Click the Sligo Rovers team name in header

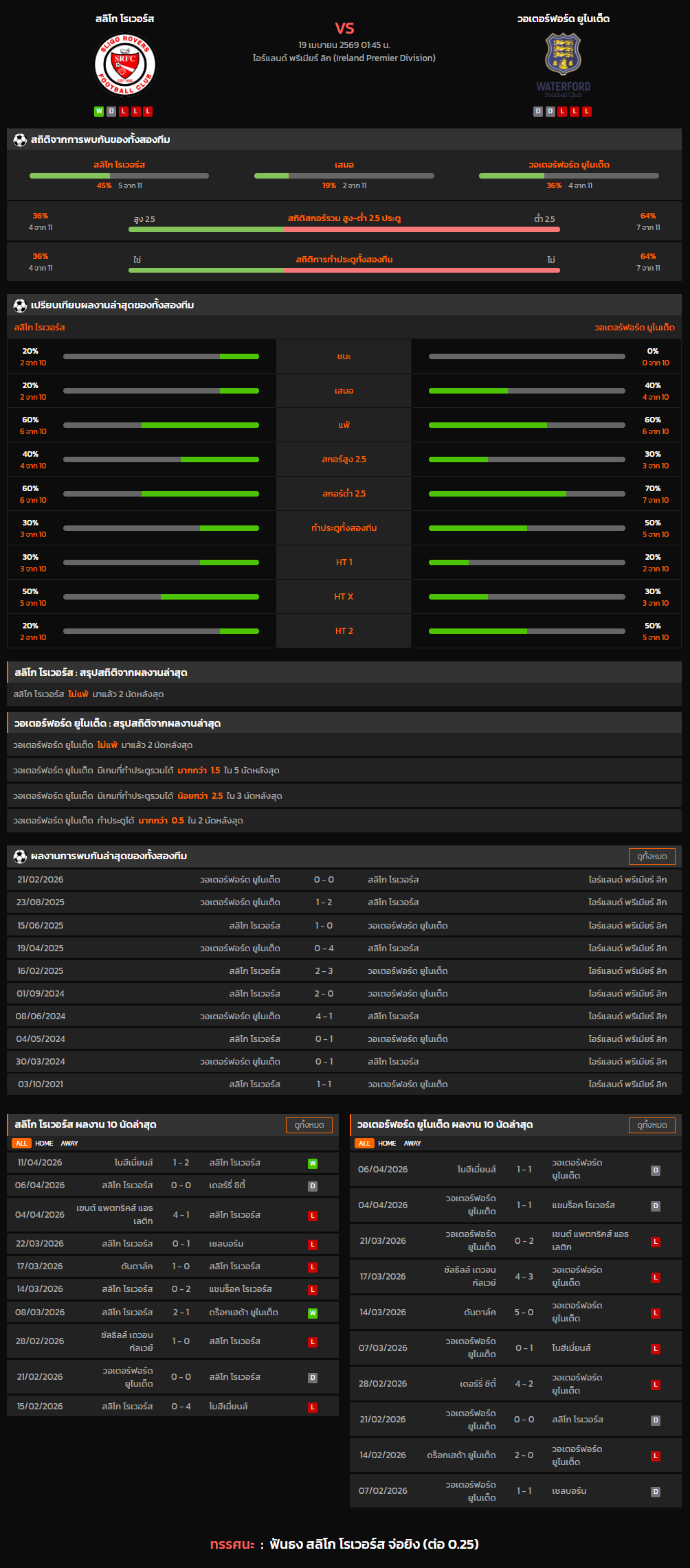click(124, 19)
